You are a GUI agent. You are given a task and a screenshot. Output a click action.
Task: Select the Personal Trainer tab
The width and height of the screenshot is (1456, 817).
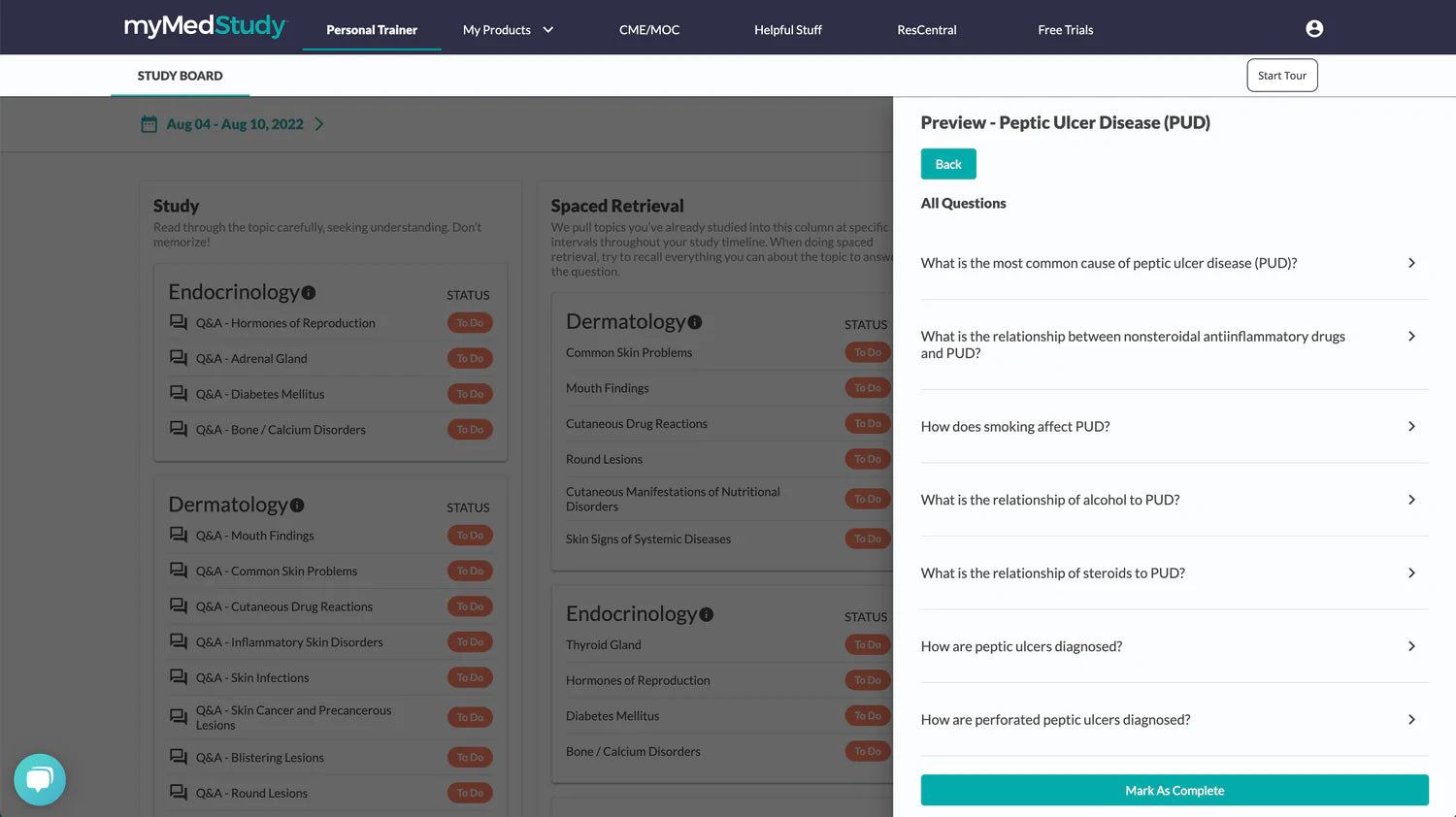[372, 30]
